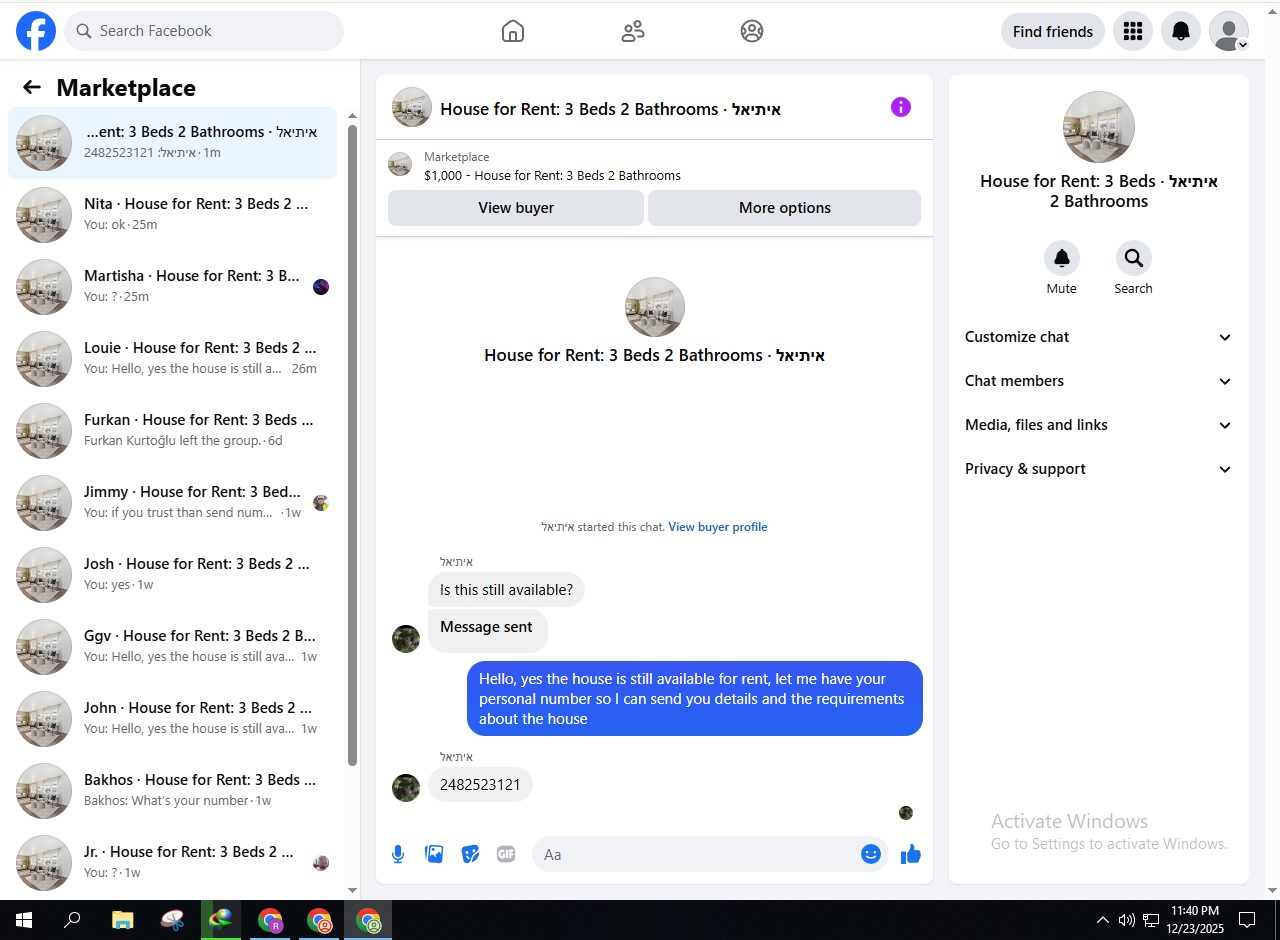
Task: Expand the Customize chat section
Action: pyautogui.click(x=1099, y=337)
